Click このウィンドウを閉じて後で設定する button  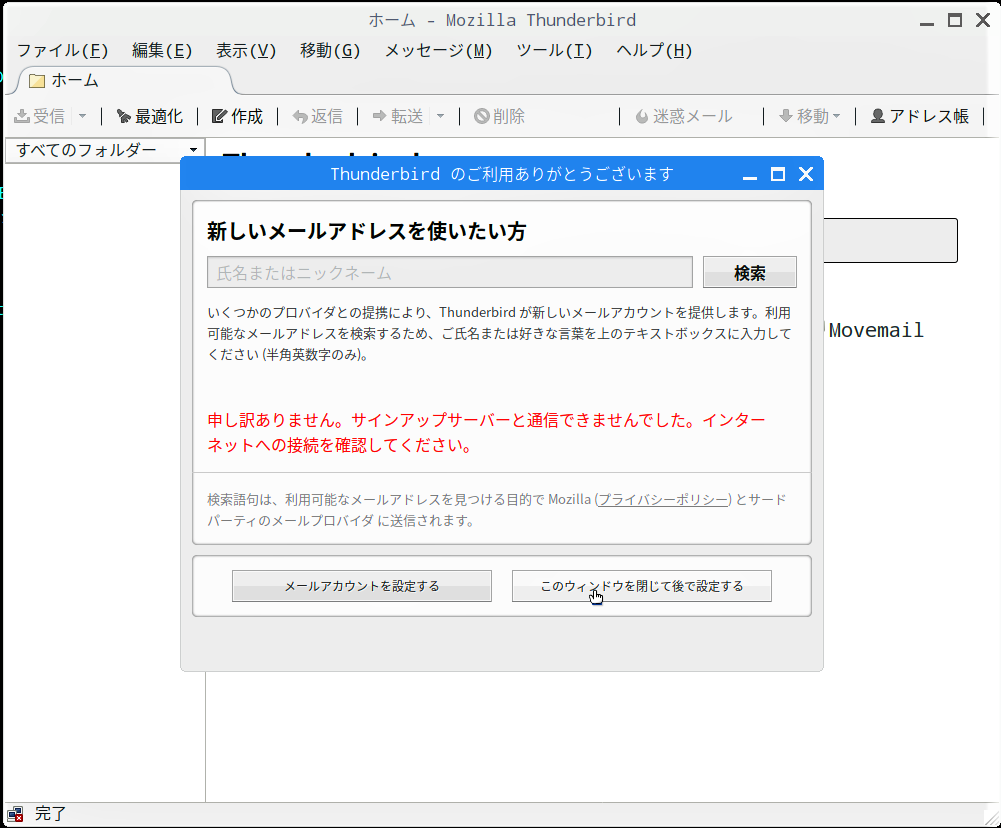pyautogui.click(x=642, y=586)
